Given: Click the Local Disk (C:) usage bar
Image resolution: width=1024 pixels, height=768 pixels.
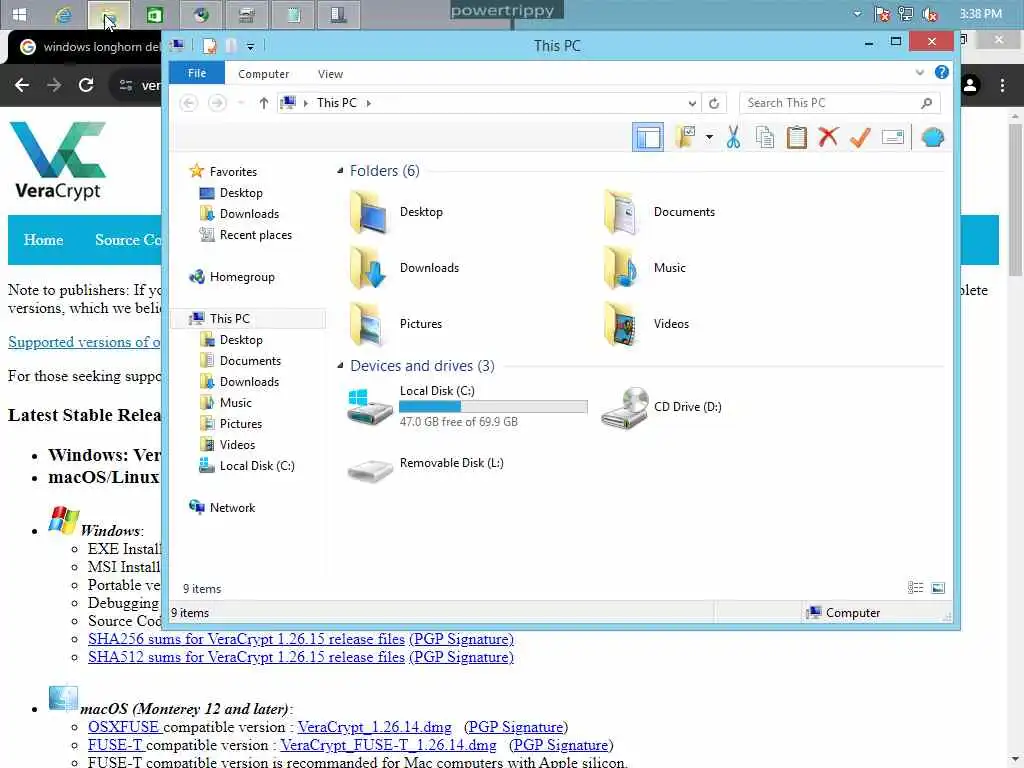Looking at the screenshot, I should pyautogui.click(x=493, y=407).
